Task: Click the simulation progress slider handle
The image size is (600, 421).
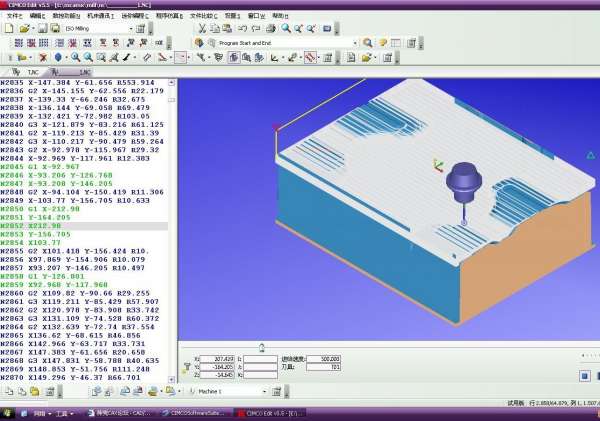Action: pyautogui.click(x=262, y=348)
